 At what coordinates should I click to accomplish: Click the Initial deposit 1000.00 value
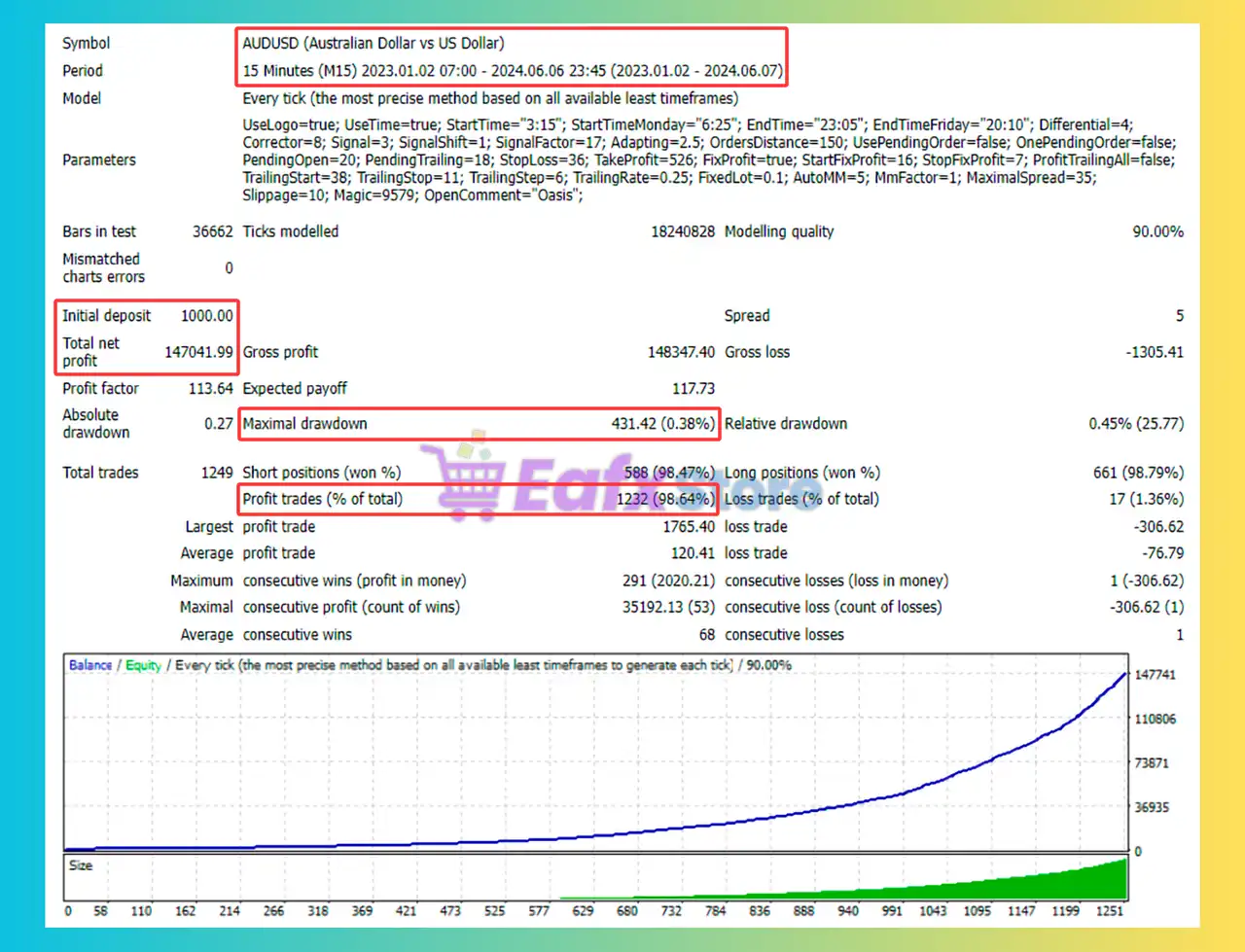tap(206, 316)
